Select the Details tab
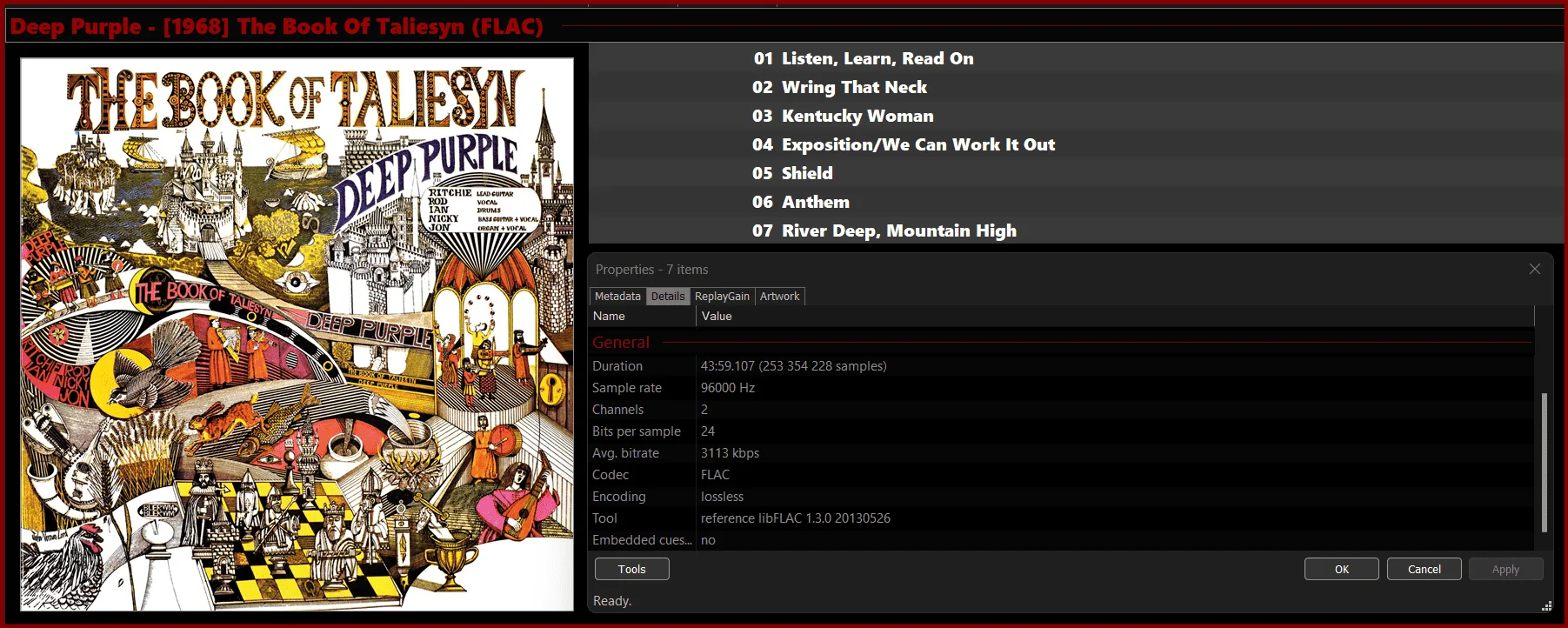This screenshot has height=628, width=1568. 668,297
